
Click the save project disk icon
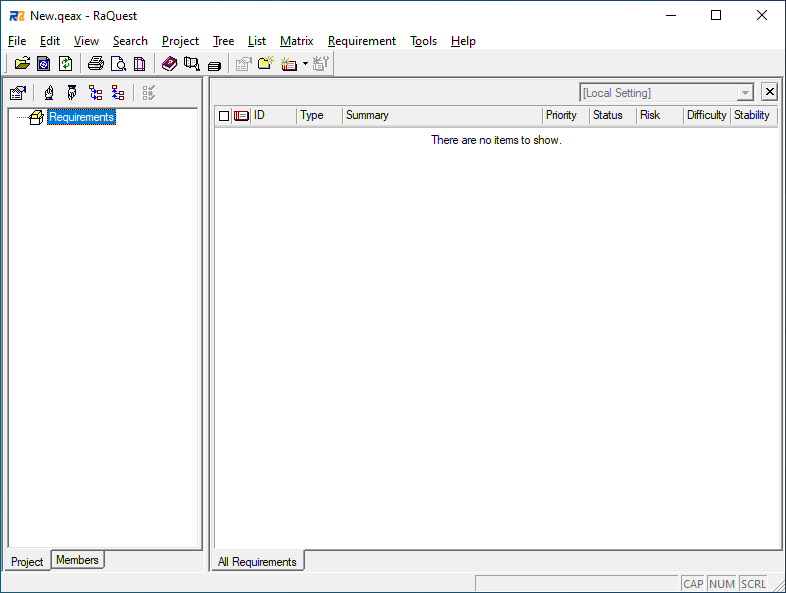pos(44,64)
